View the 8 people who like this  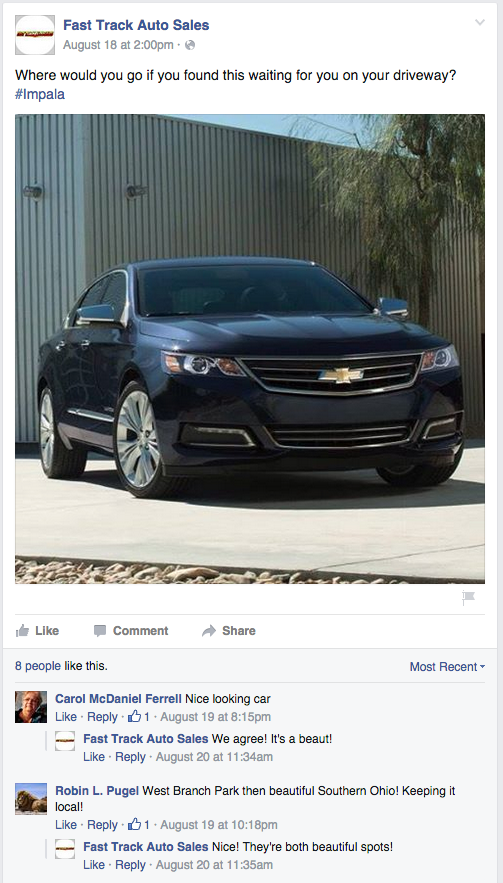click(x=38, y=666)
